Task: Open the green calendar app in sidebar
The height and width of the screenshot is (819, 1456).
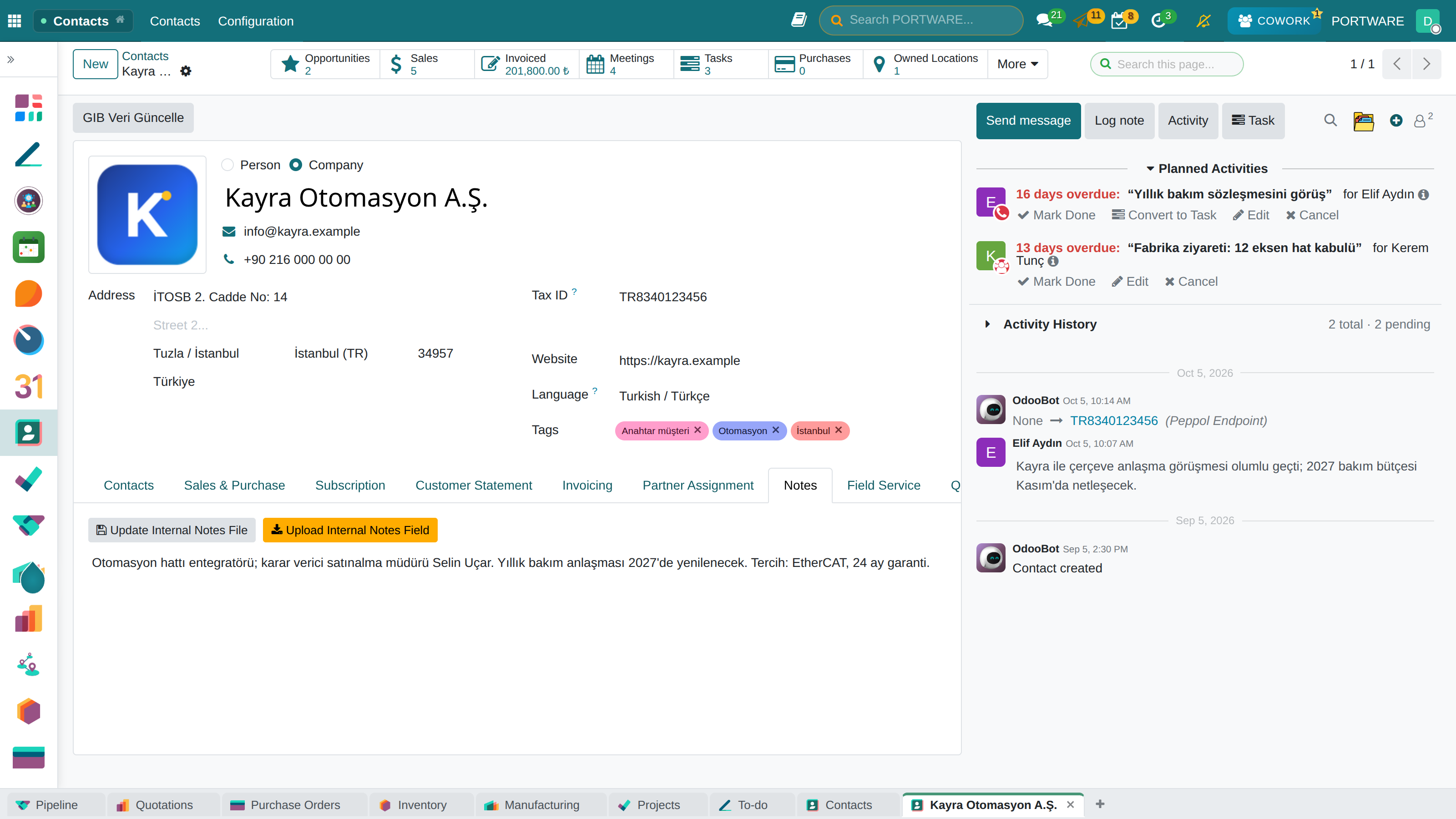Action: [28, 247]
